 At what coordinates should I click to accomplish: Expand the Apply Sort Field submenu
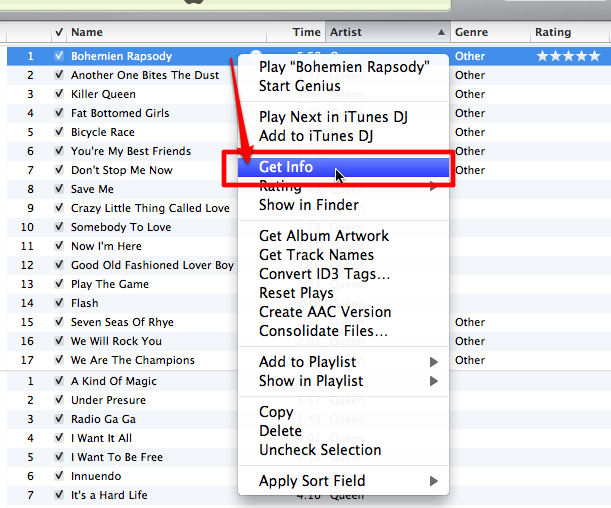[x=434, y=481]
